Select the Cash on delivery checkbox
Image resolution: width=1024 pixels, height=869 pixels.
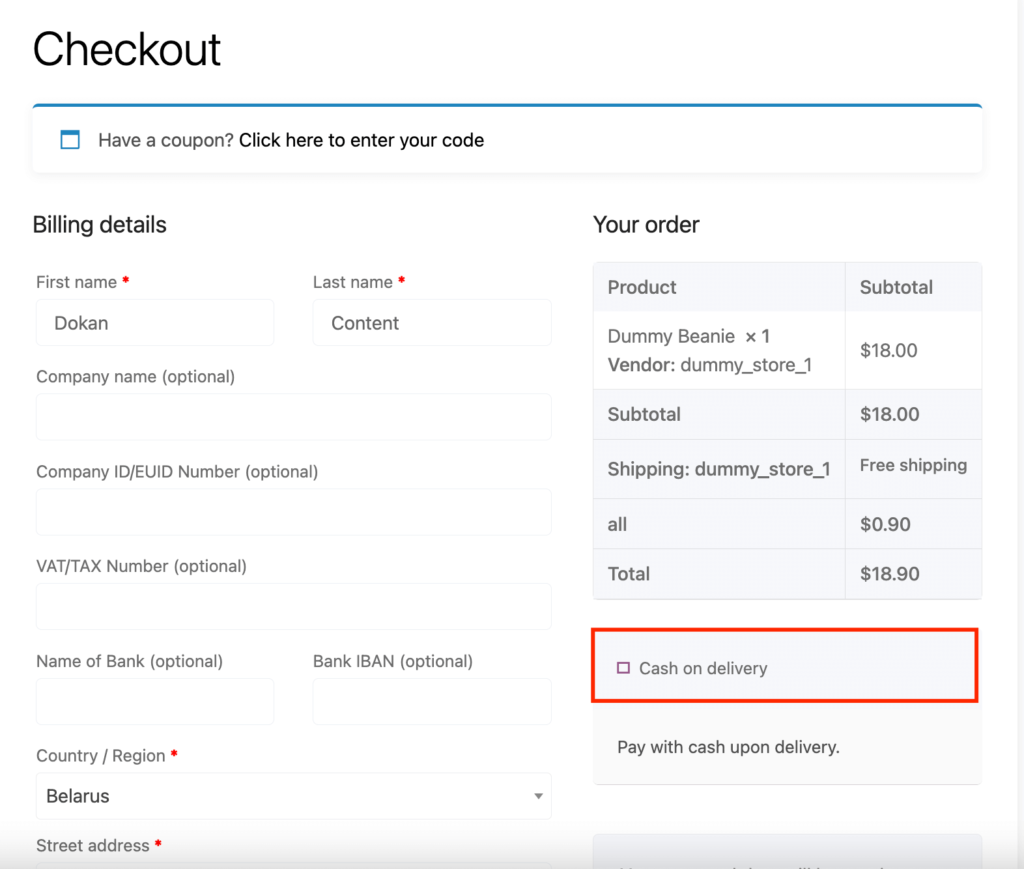click(623, 668)
